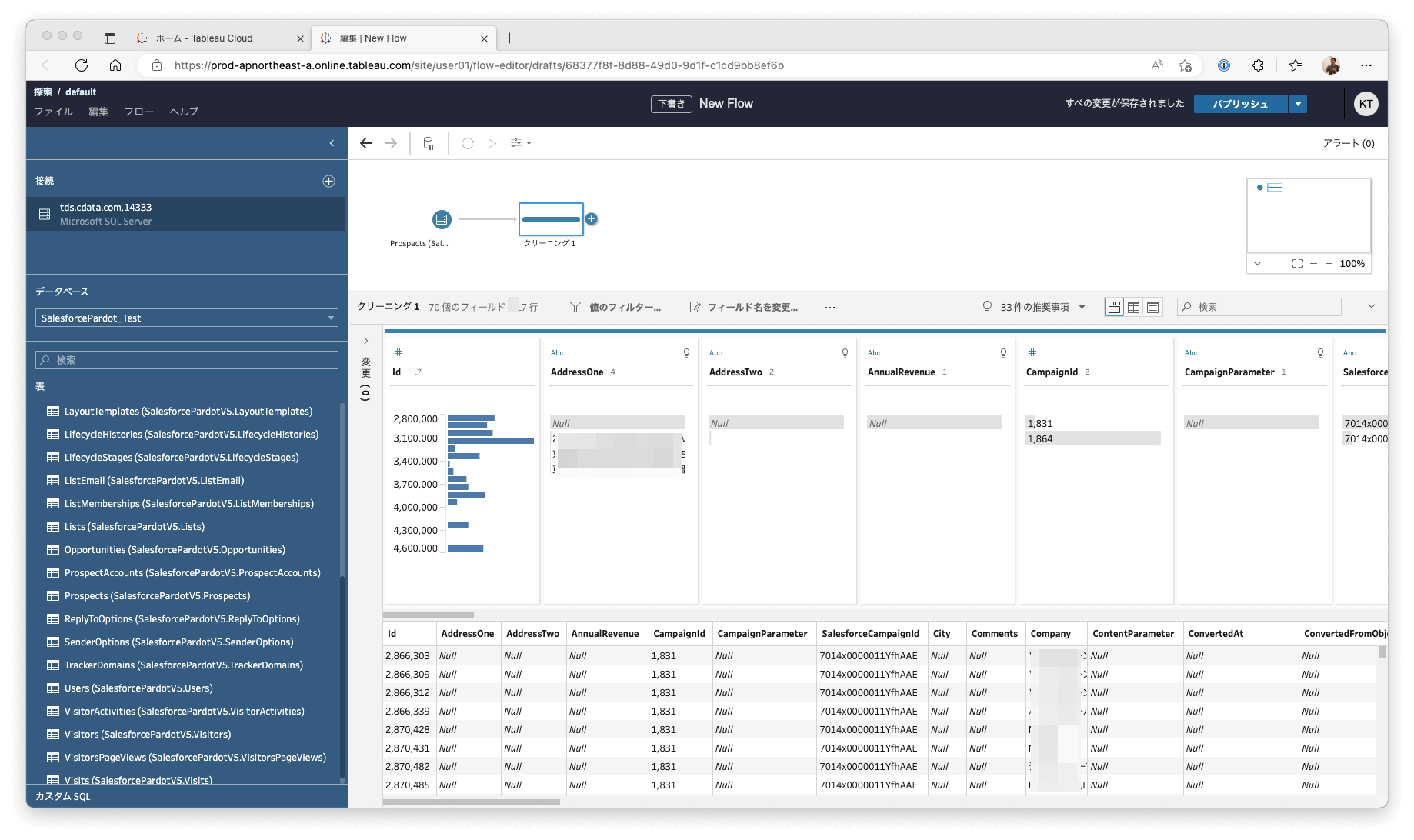Open the ヘルプ menu
1414x840 pixels.
(184, 112)
